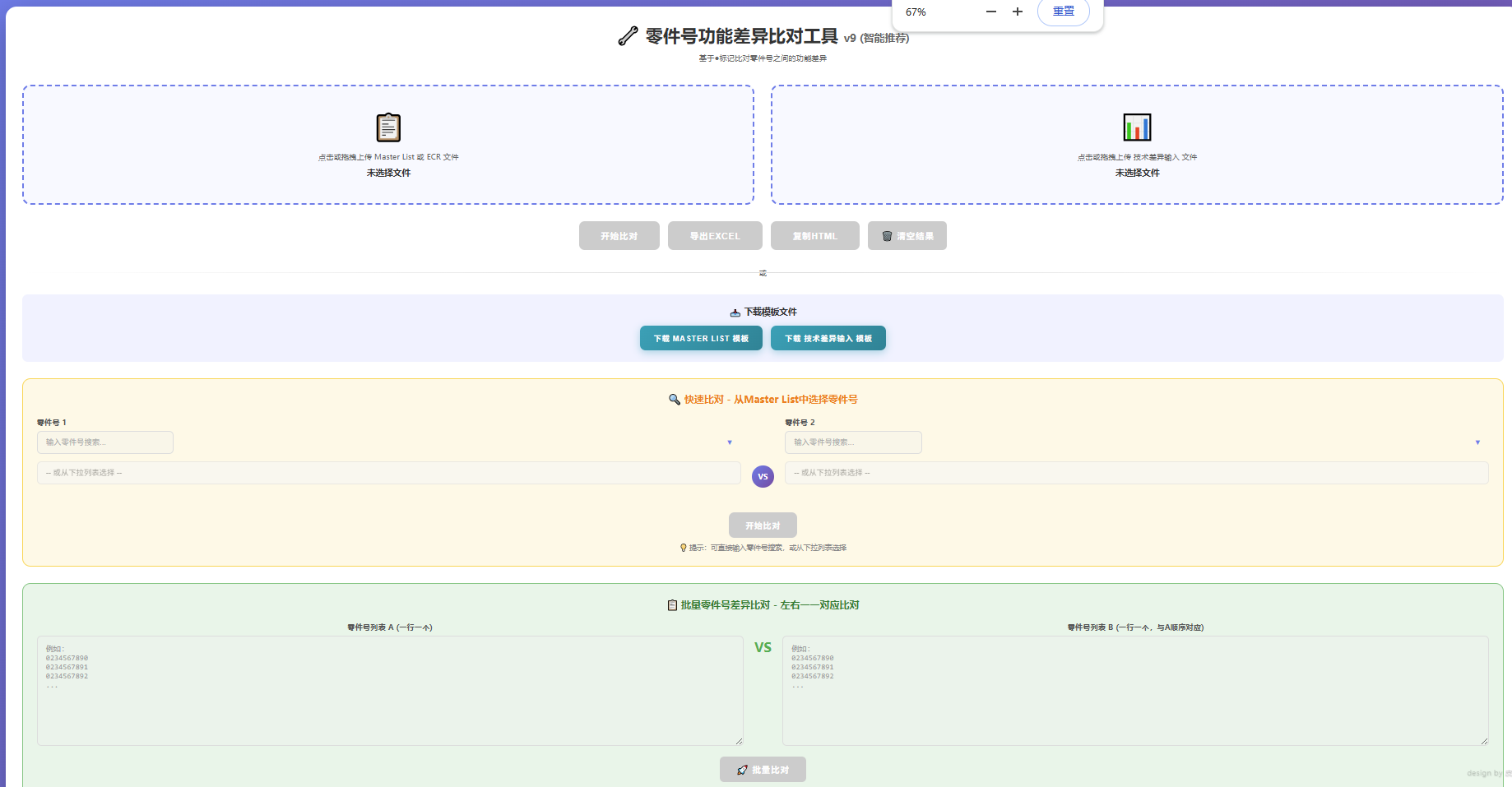Download the 技术差异输入 template
1512x787 pixels.
828,338
